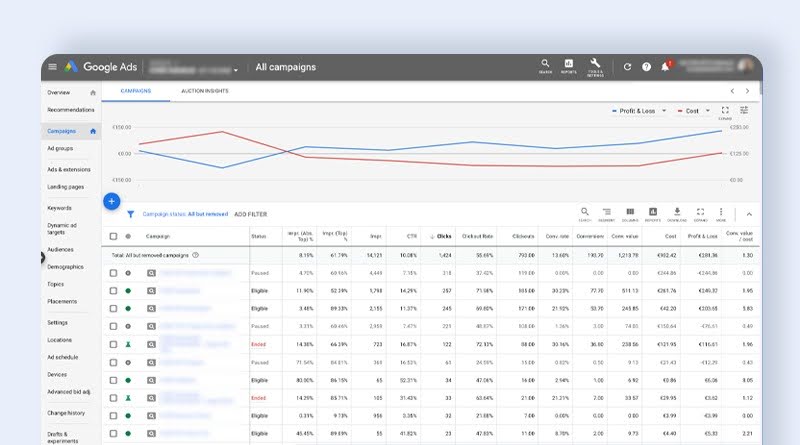Open the Segment icon in table toolbar
Viewport: 800px width, 445px height.
[x=607, y=214]
